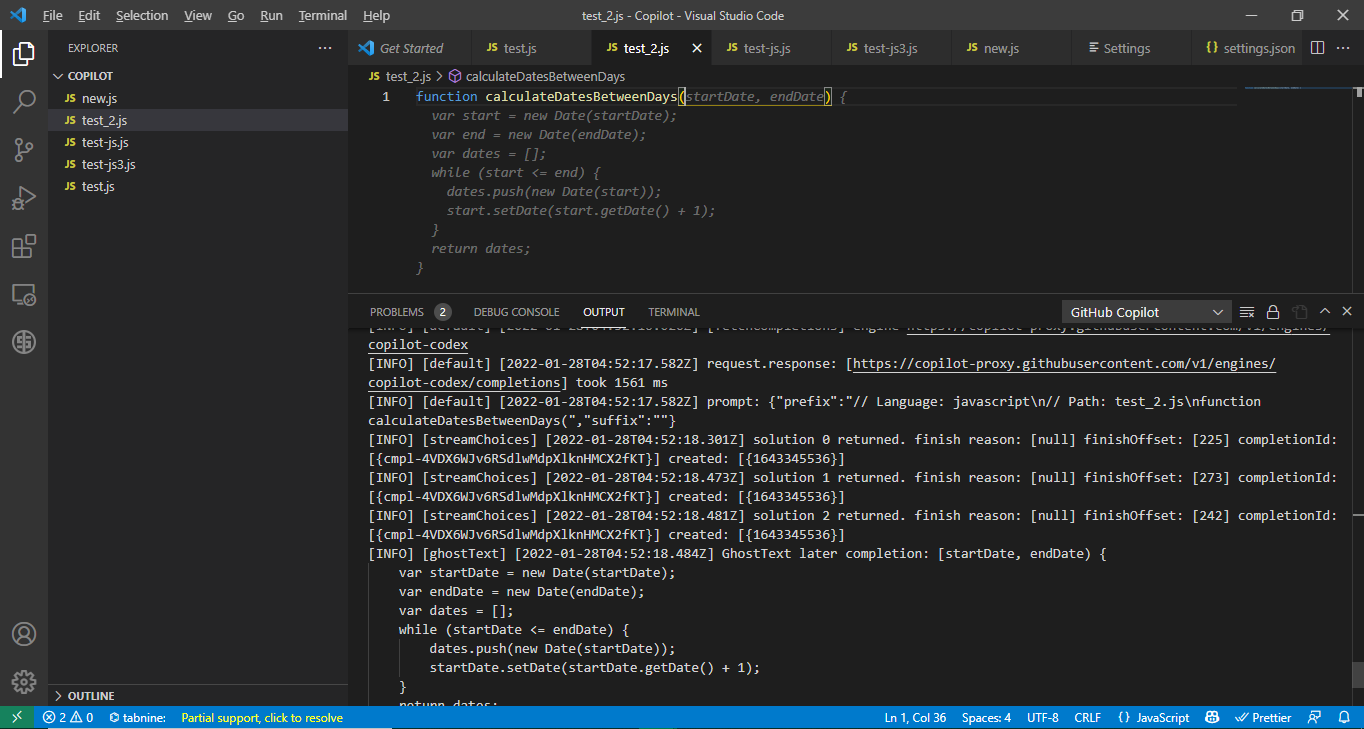
Task: Close the bottom panel
Action: pos(1348,312)
